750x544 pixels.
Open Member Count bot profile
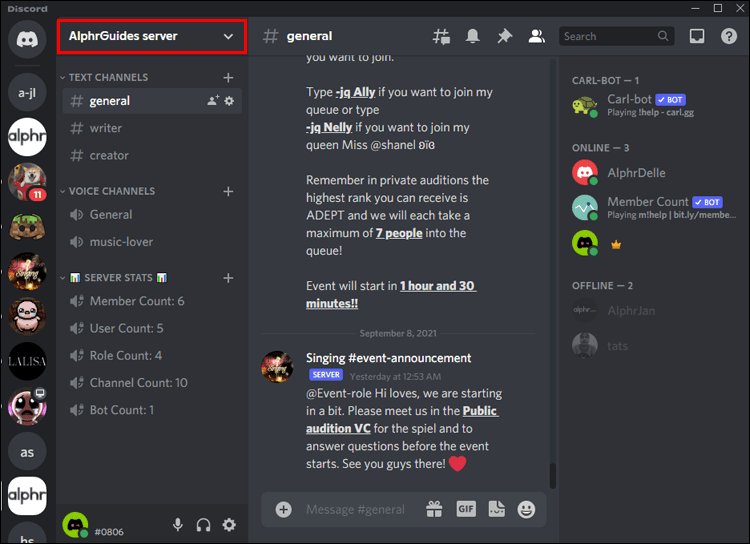pyautogui.click(x=655, y=208)
